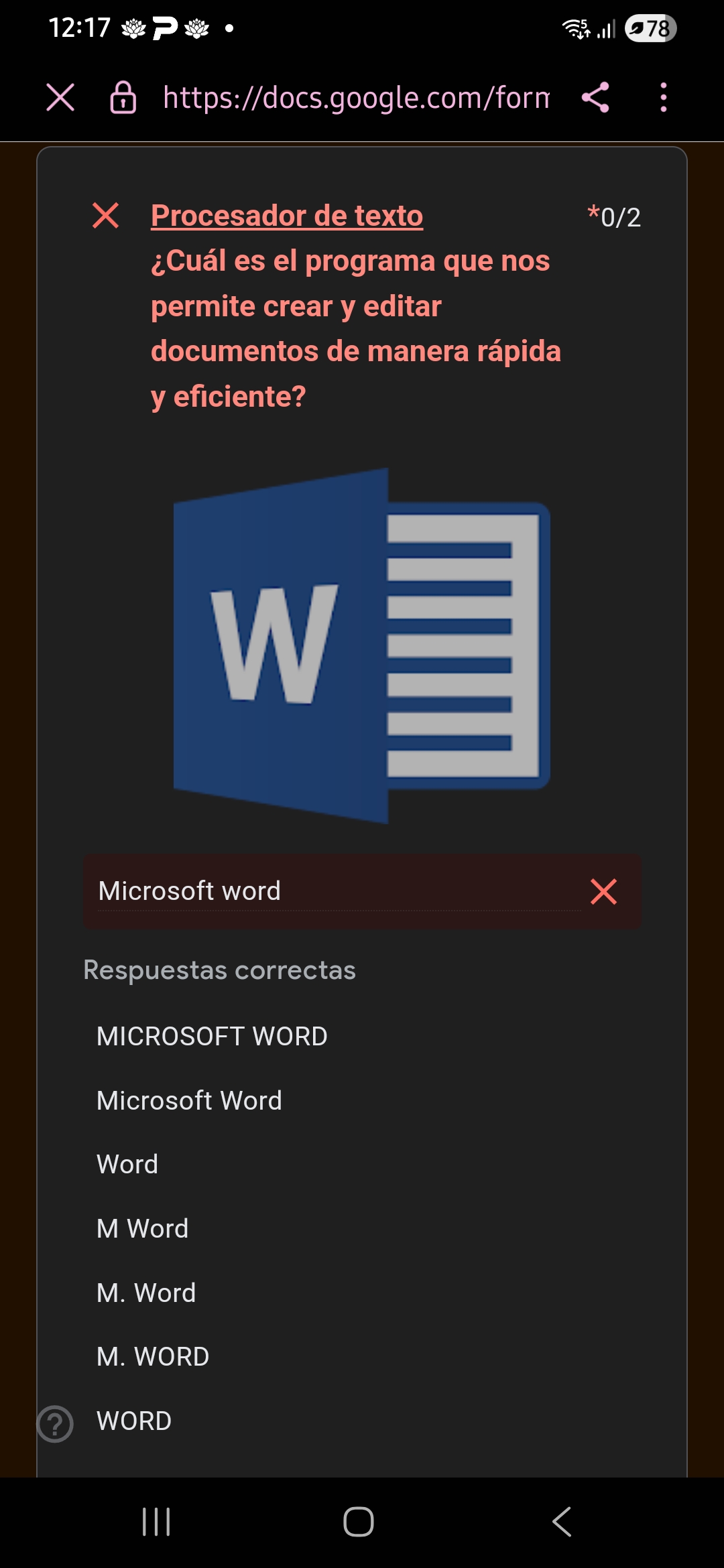Open Android recent apps button

(156, 1522)
